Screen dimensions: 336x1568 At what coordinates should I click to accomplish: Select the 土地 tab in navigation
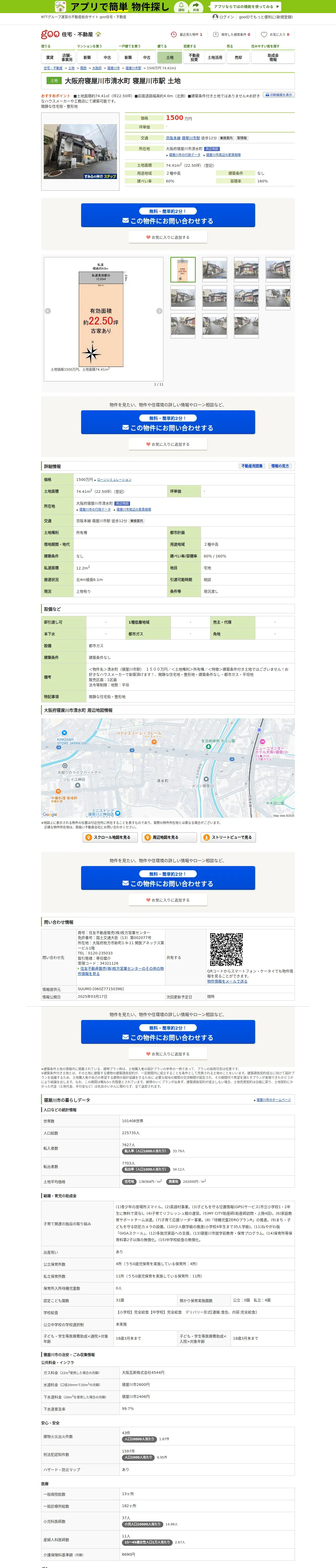click(170, 58)
